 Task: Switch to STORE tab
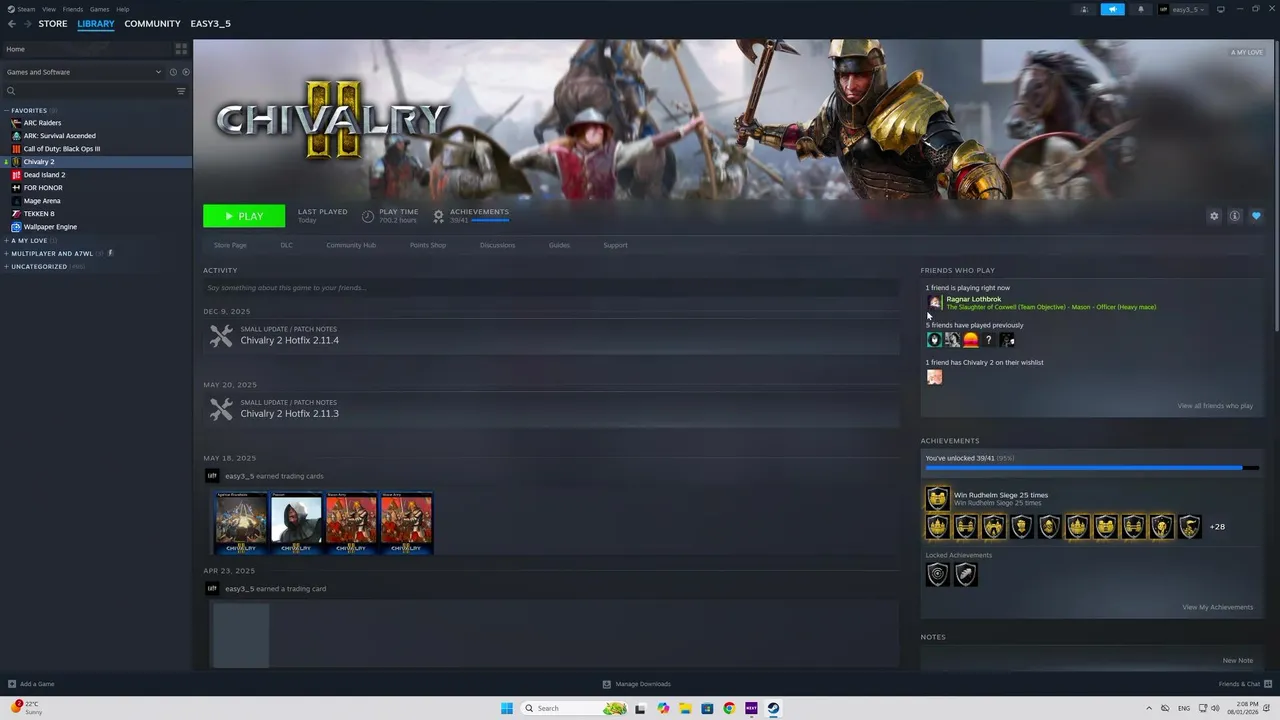[x=53, y=24]
